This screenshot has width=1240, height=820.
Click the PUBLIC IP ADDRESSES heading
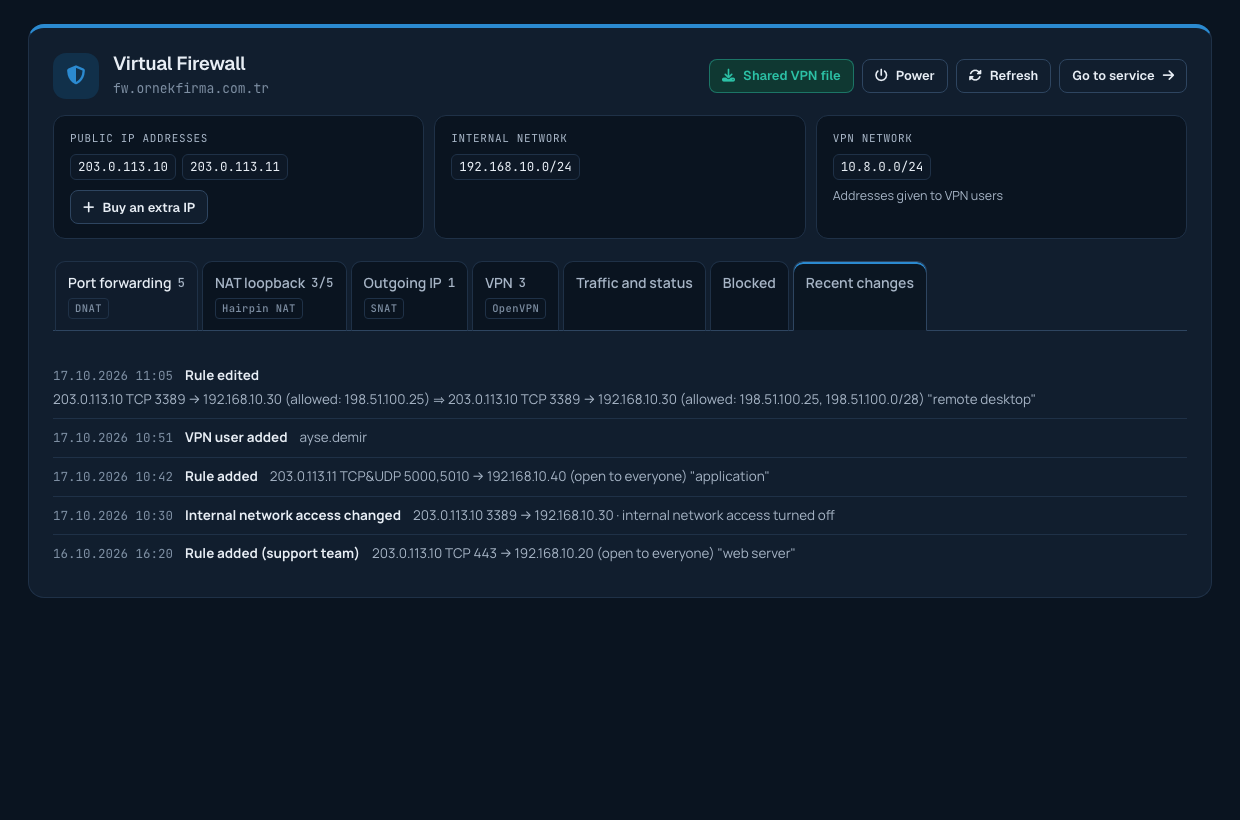pyautogui.click(x=139, y=138)
